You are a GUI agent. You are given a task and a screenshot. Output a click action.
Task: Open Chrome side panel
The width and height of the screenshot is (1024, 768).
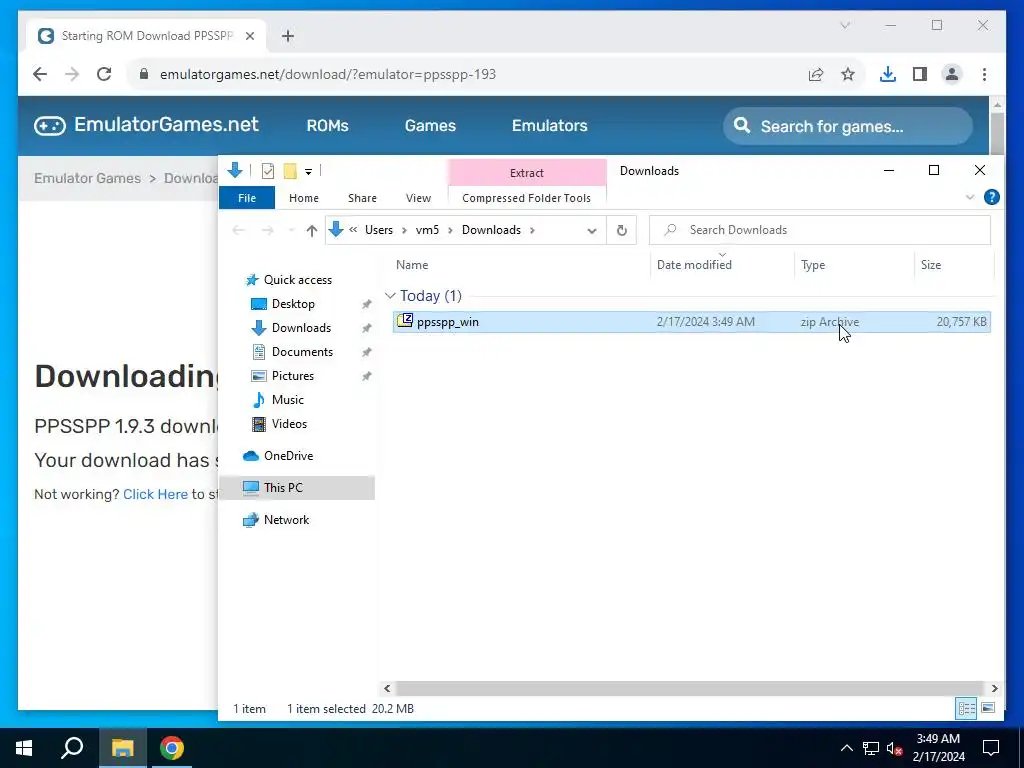pyautogui.click(x=920, y=74)
